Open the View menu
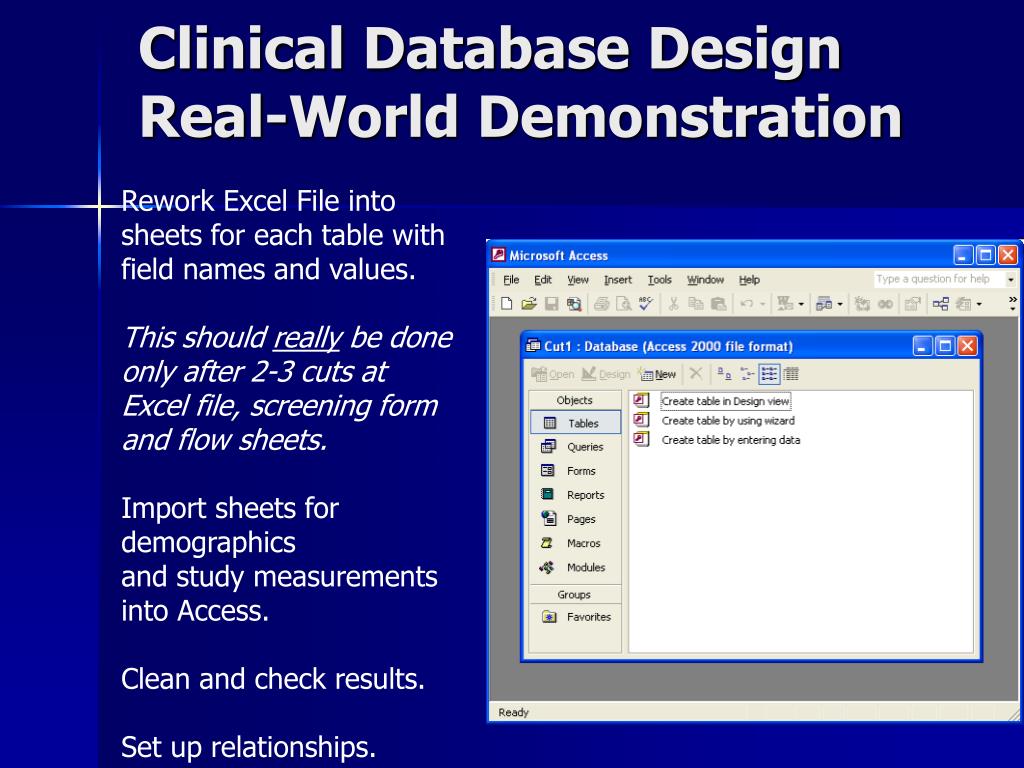The height and width of the screenshot is (768, 1024). [x=578, y=280]
